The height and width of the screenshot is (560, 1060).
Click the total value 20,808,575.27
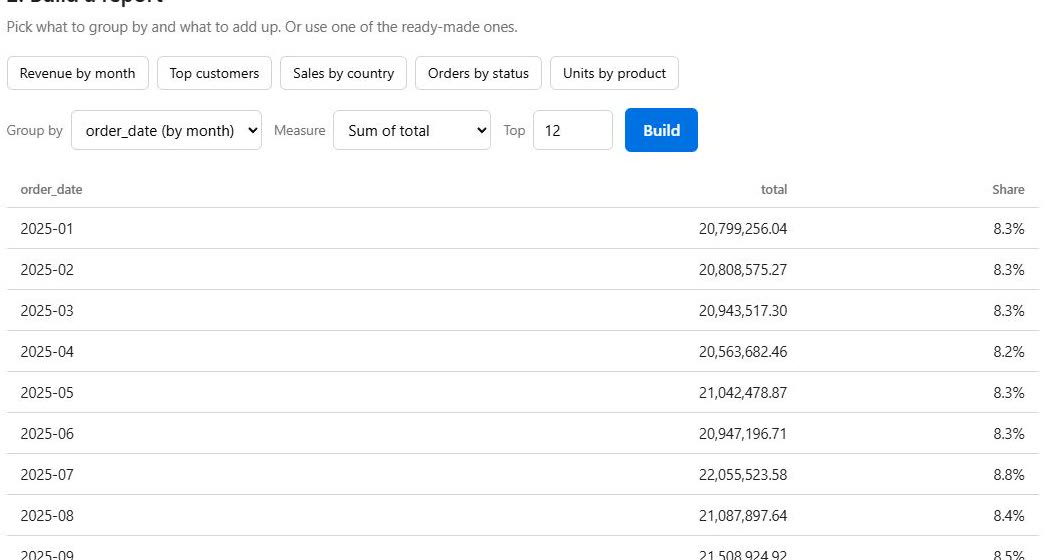[x=743, y=270]
